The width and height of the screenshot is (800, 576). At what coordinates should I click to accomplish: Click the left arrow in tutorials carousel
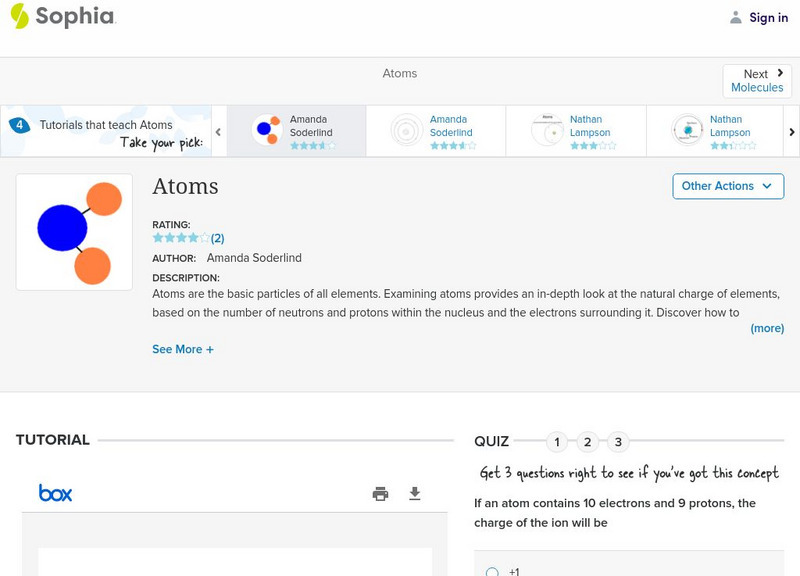click(x=218, y=131)
